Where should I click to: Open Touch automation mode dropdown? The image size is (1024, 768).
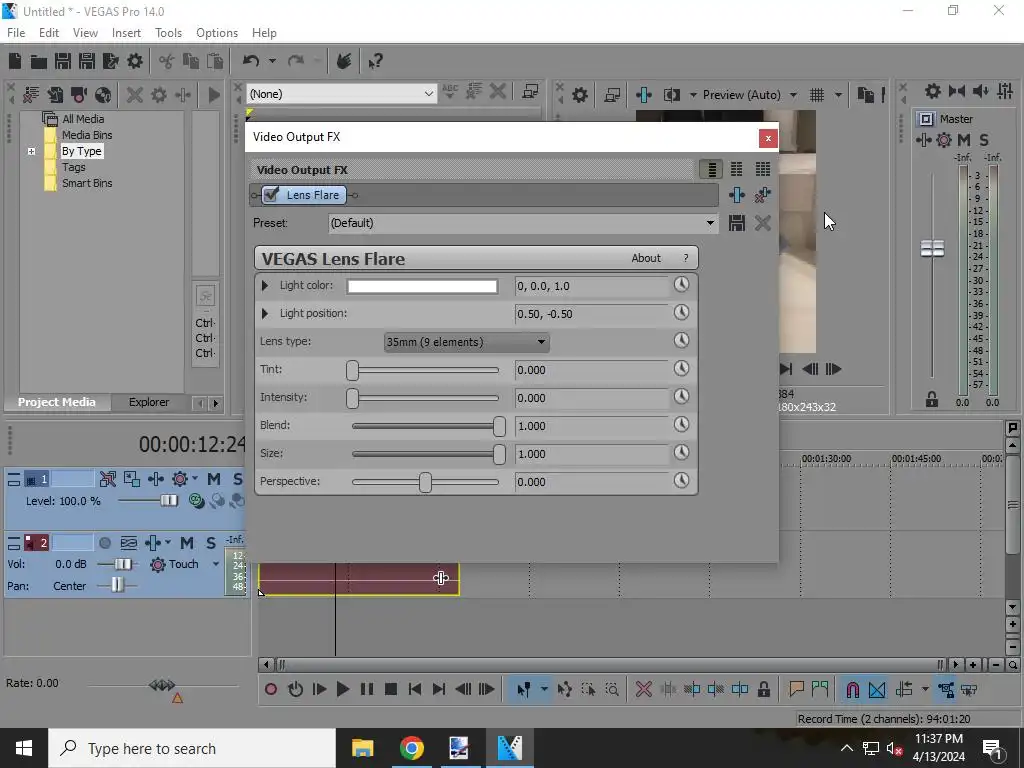(216, 564)
